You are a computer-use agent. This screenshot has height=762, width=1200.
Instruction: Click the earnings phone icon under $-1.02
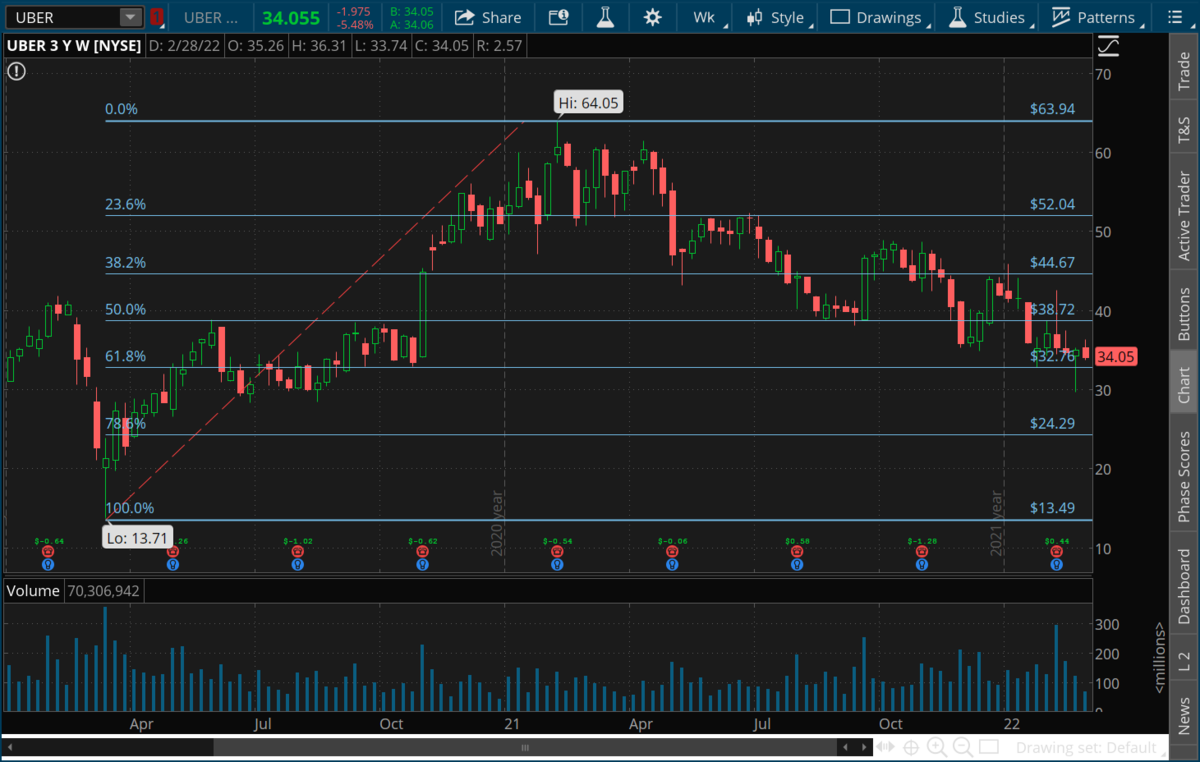(297, 551)
